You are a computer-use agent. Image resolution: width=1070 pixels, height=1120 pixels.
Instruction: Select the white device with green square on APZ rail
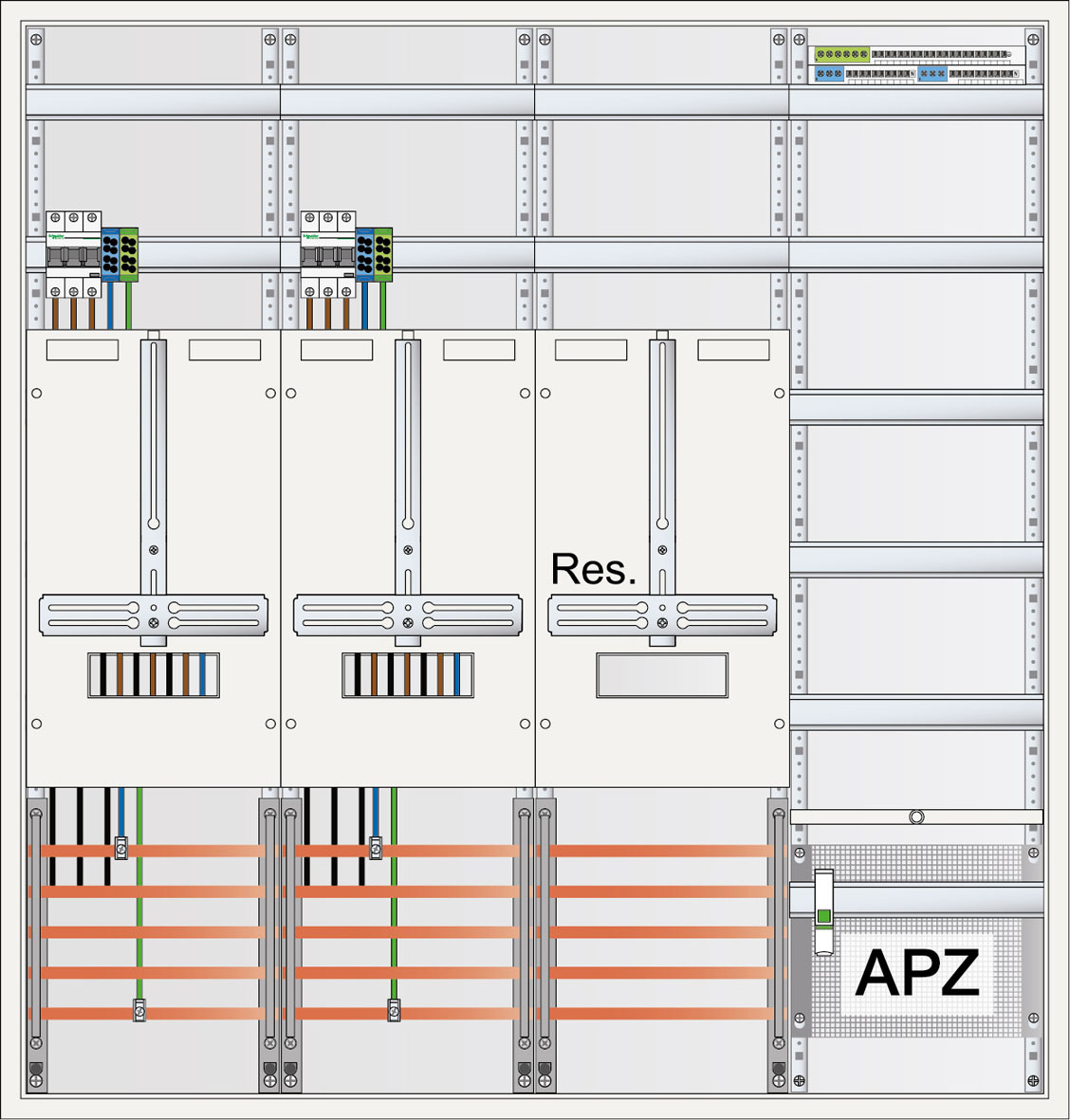click(823, 910)
